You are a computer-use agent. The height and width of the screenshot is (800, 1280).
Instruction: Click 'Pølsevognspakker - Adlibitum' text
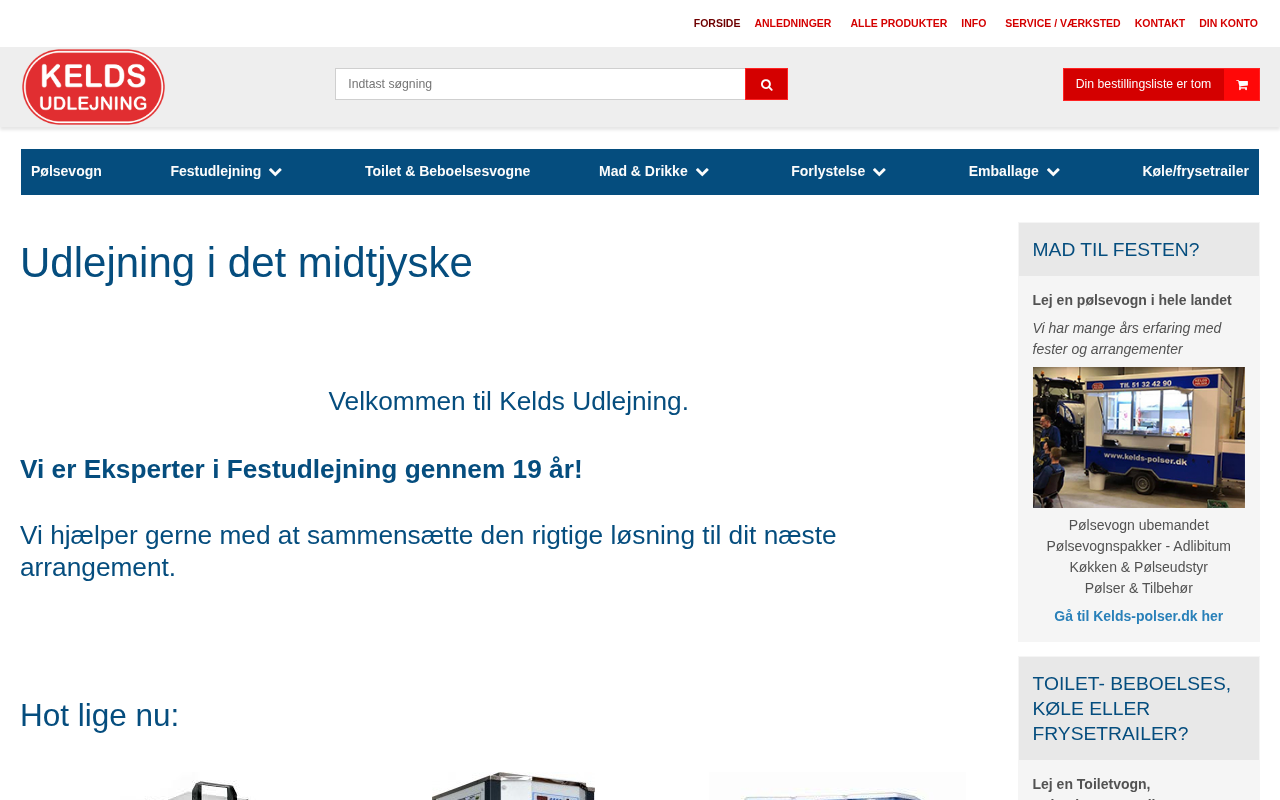click(x=1139, y=546)
